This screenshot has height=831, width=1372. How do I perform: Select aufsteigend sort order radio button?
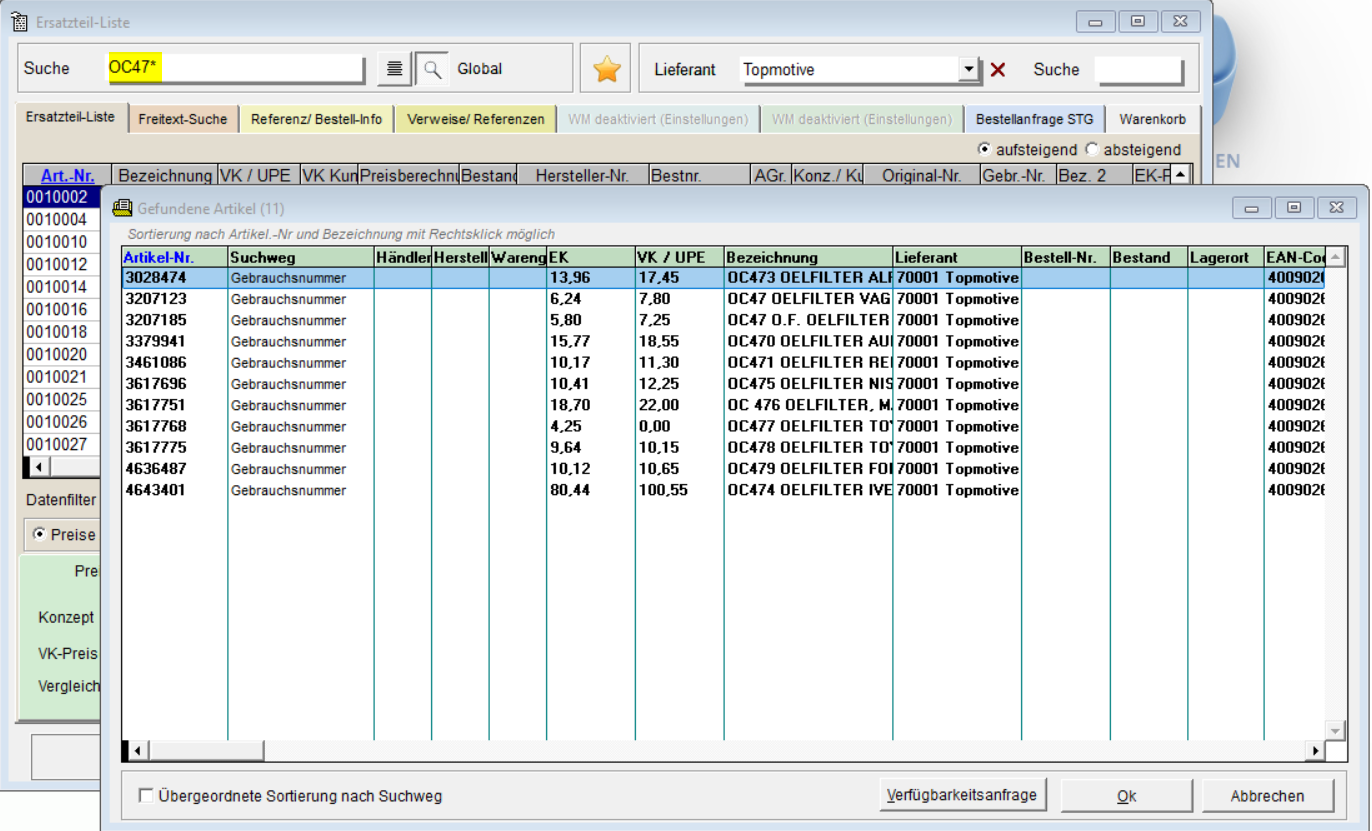pos(984,149)
